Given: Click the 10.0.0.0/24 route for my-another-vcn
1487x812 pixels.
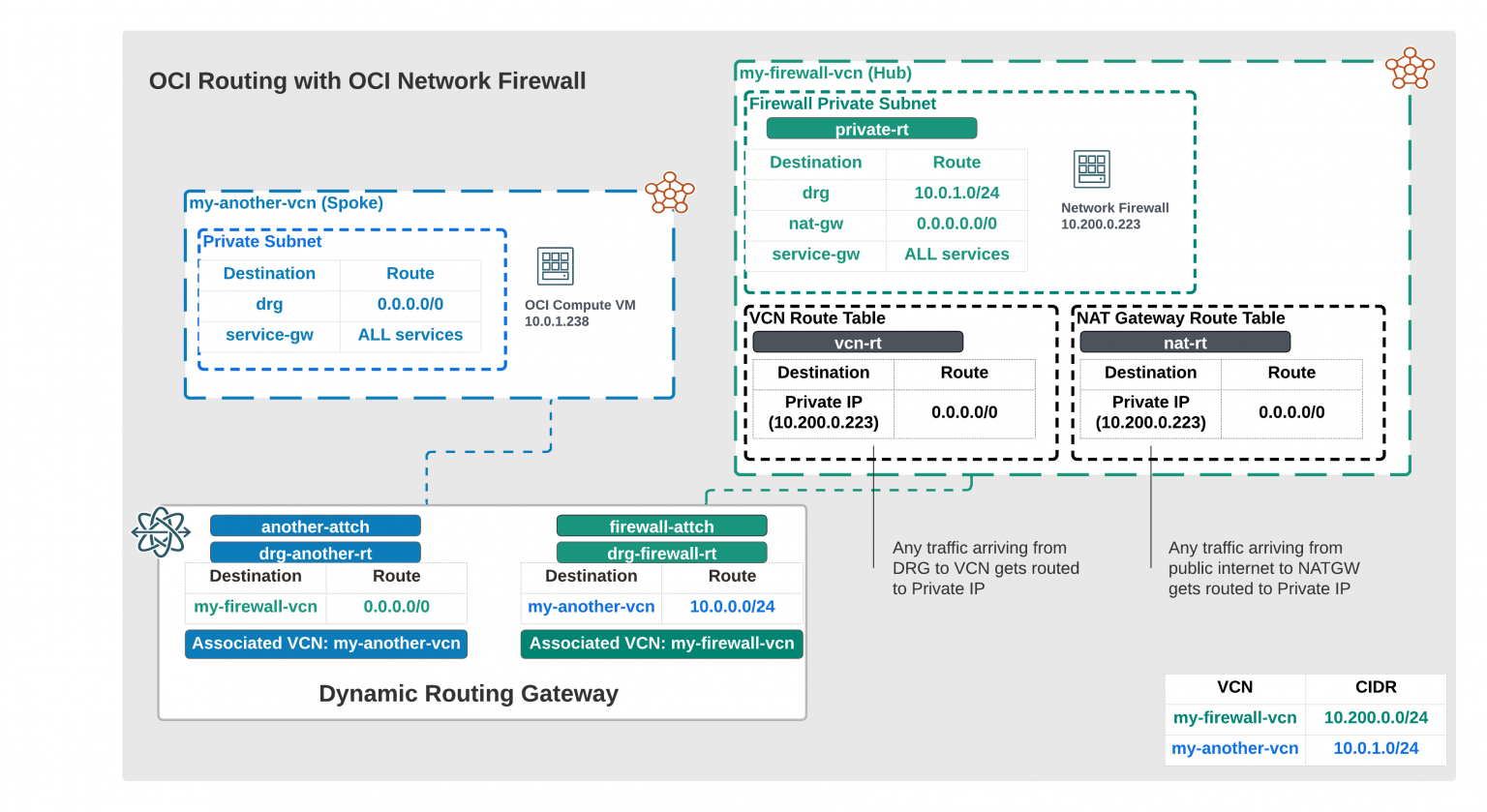Looking at the screenshot, I should point(732,607).
